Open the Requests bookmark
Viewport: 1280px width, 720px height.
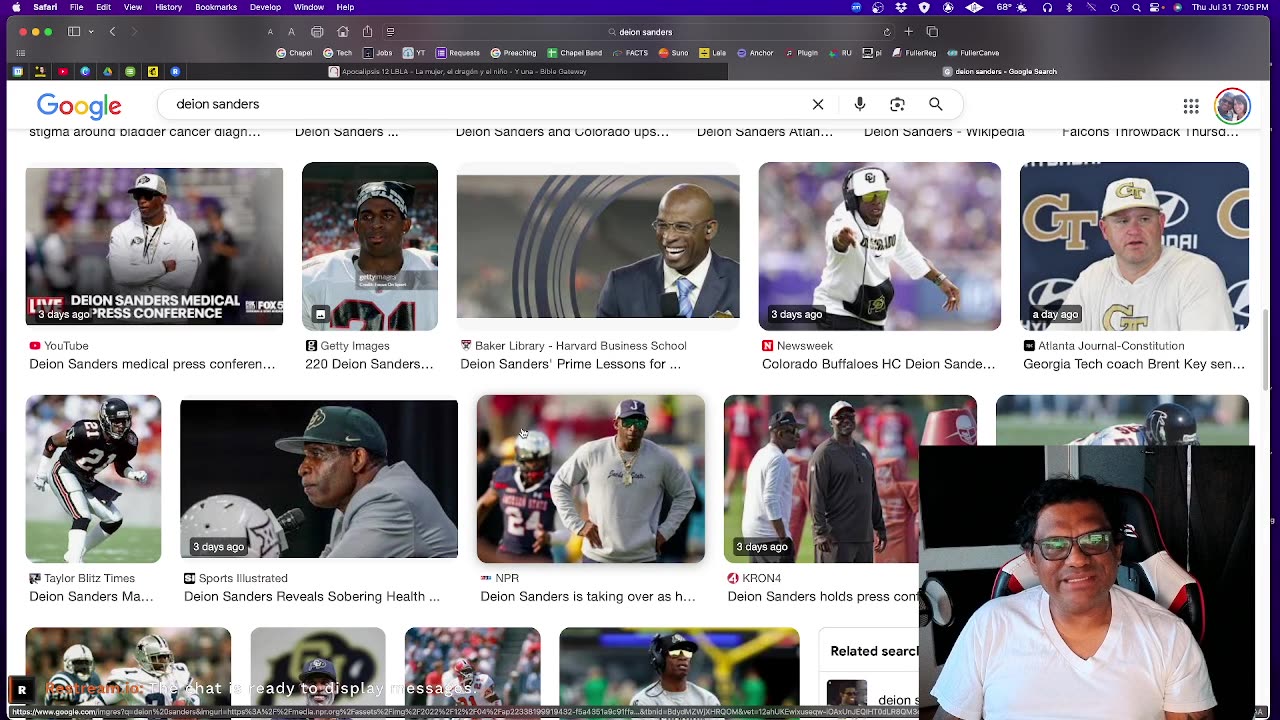tap(458, 53)
